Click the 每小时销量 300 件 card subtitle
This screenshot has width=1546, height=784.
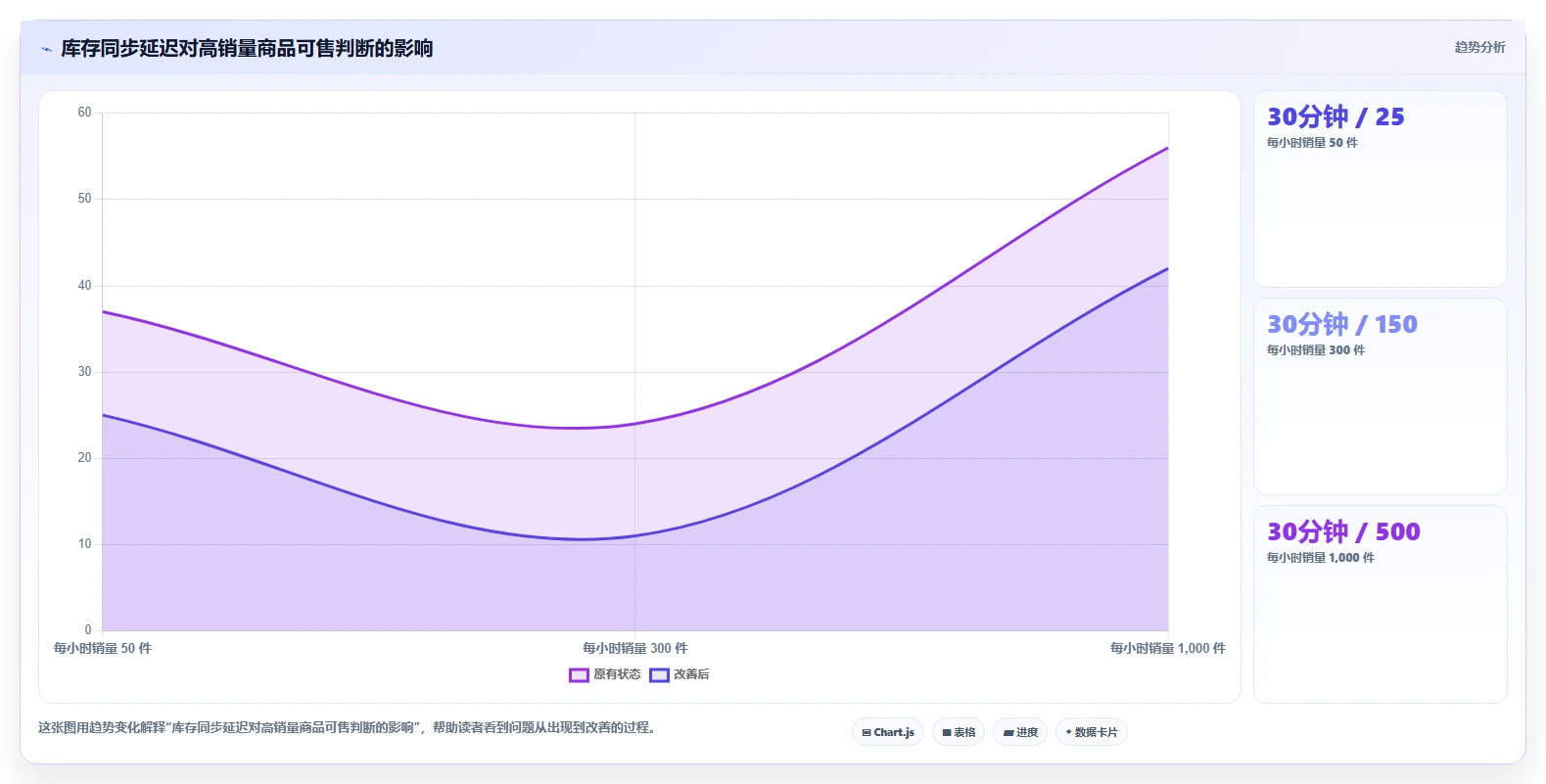click(1316, 350)
